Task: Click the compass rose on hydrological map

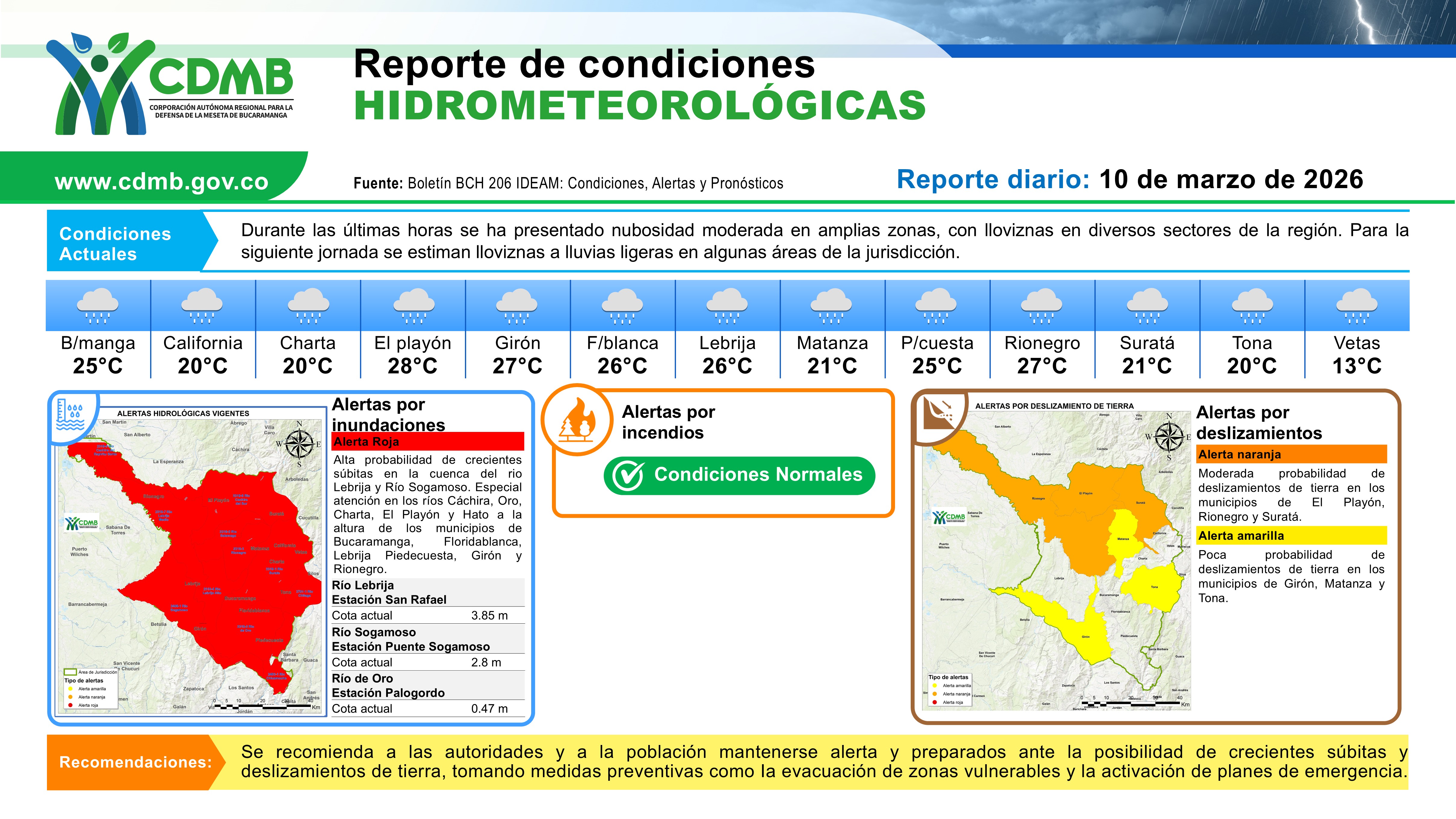Action: 299,444
